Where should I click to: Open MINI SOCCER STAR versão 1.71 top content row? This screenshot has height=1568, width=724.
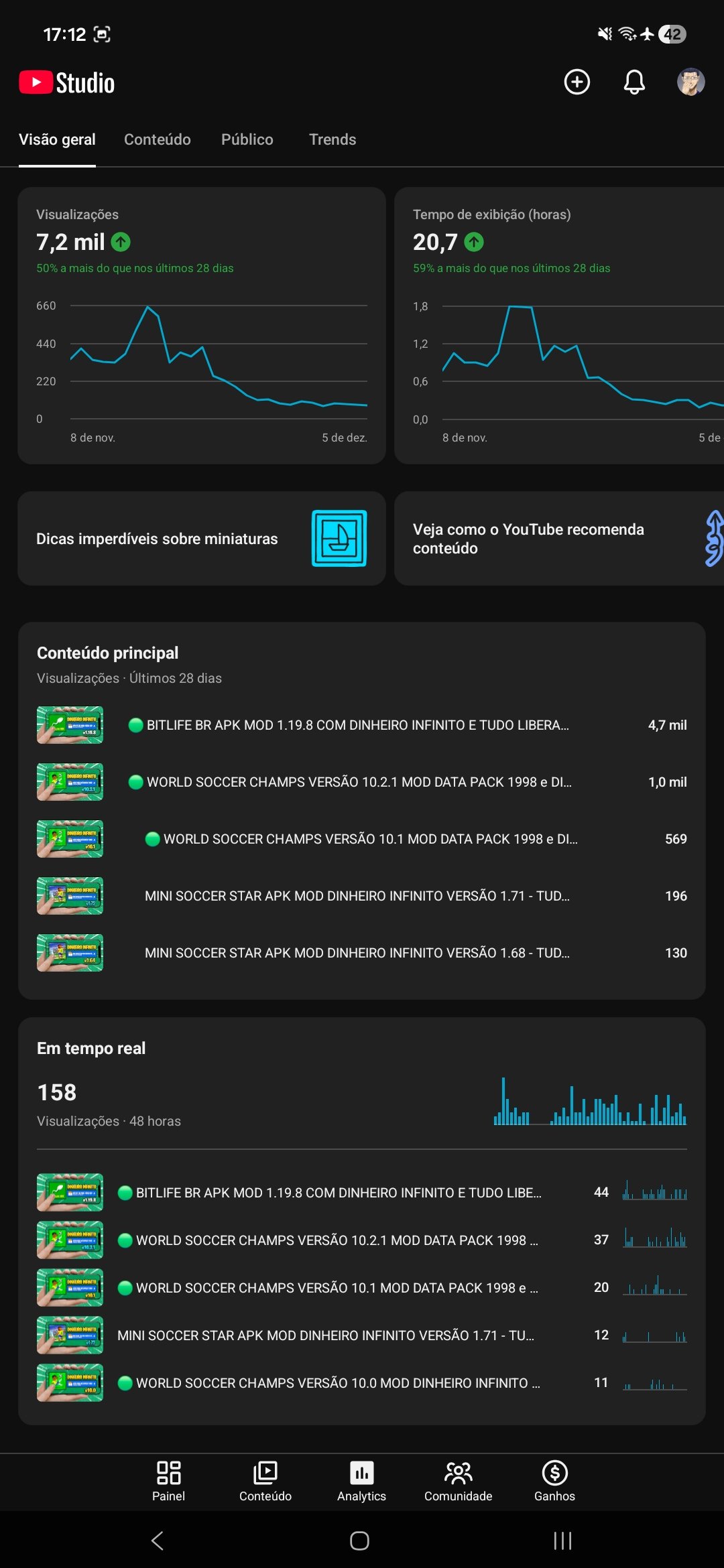(x=362, y=896)
